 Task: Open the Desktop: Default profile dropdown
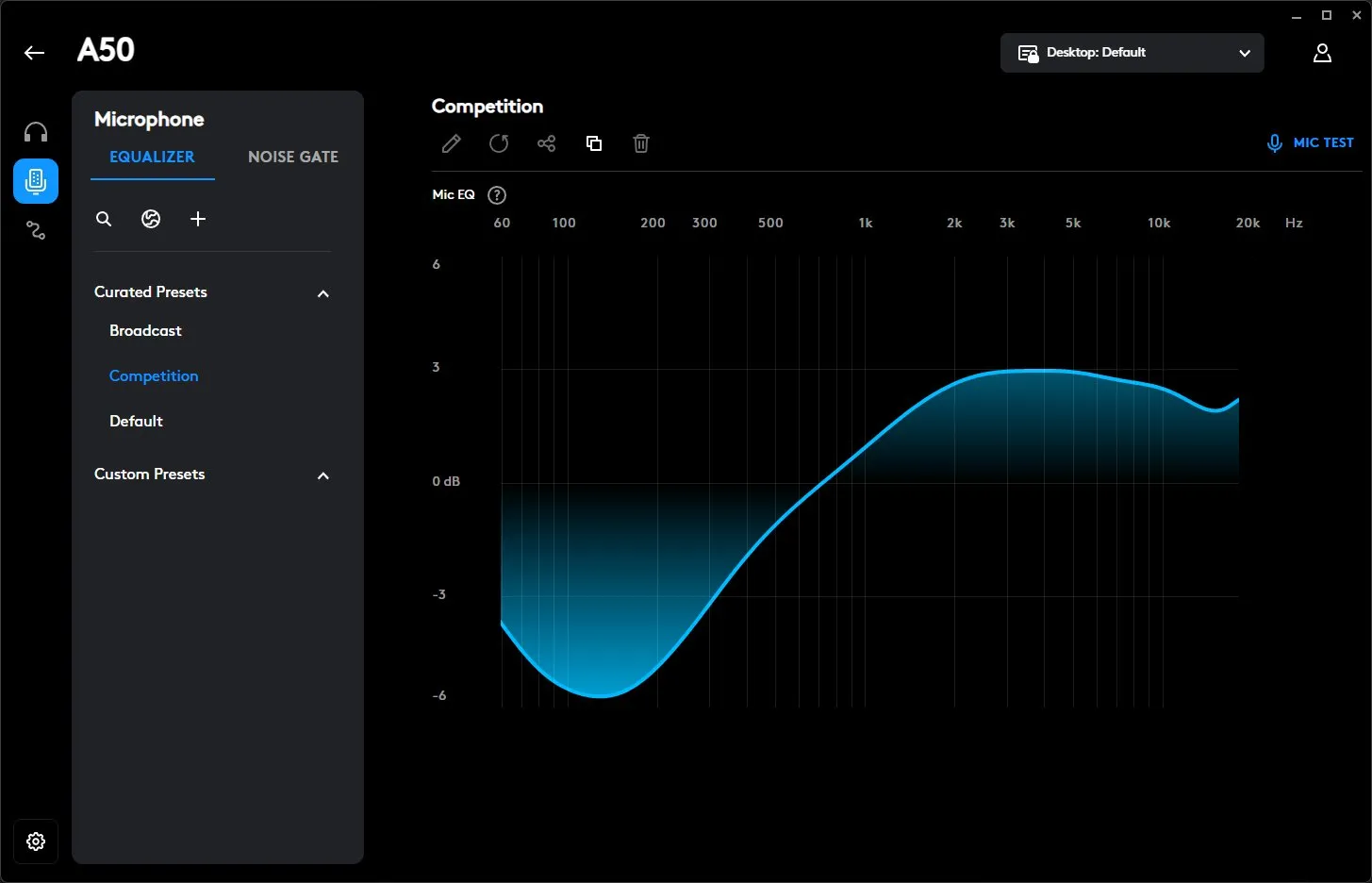pyautogui.click(x=1132, y=53)
